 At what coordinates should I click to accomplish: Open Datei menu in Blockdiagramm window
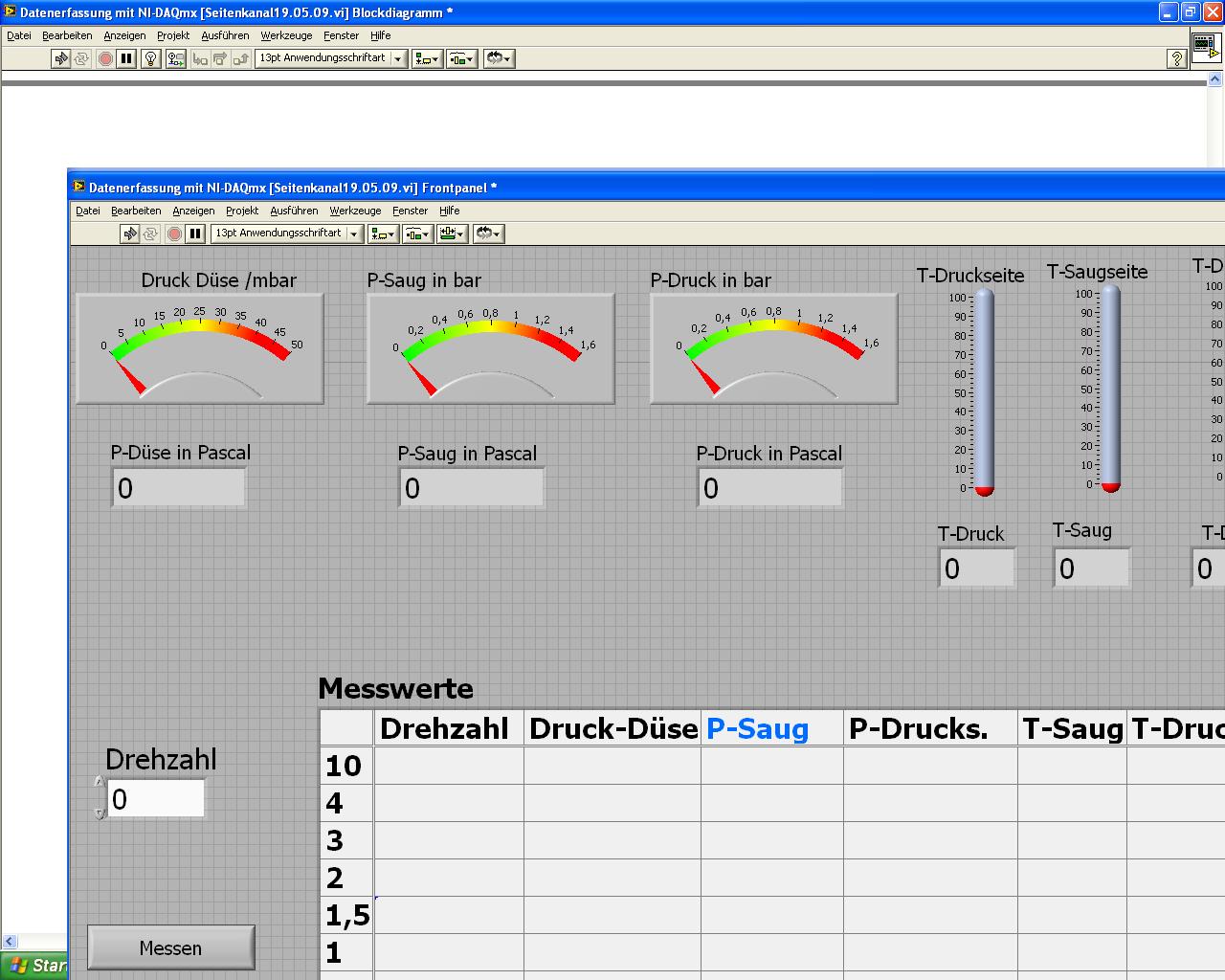pos(19,35)
